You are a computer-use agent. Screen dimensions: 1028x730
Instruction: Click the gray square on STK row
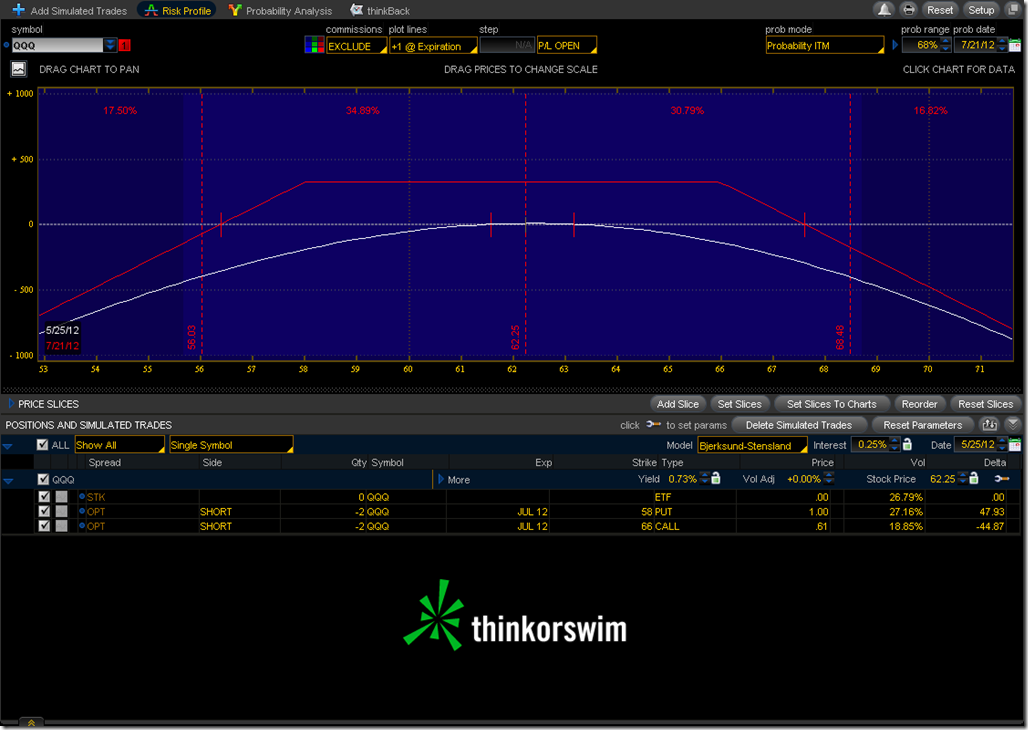pos(61,497)
